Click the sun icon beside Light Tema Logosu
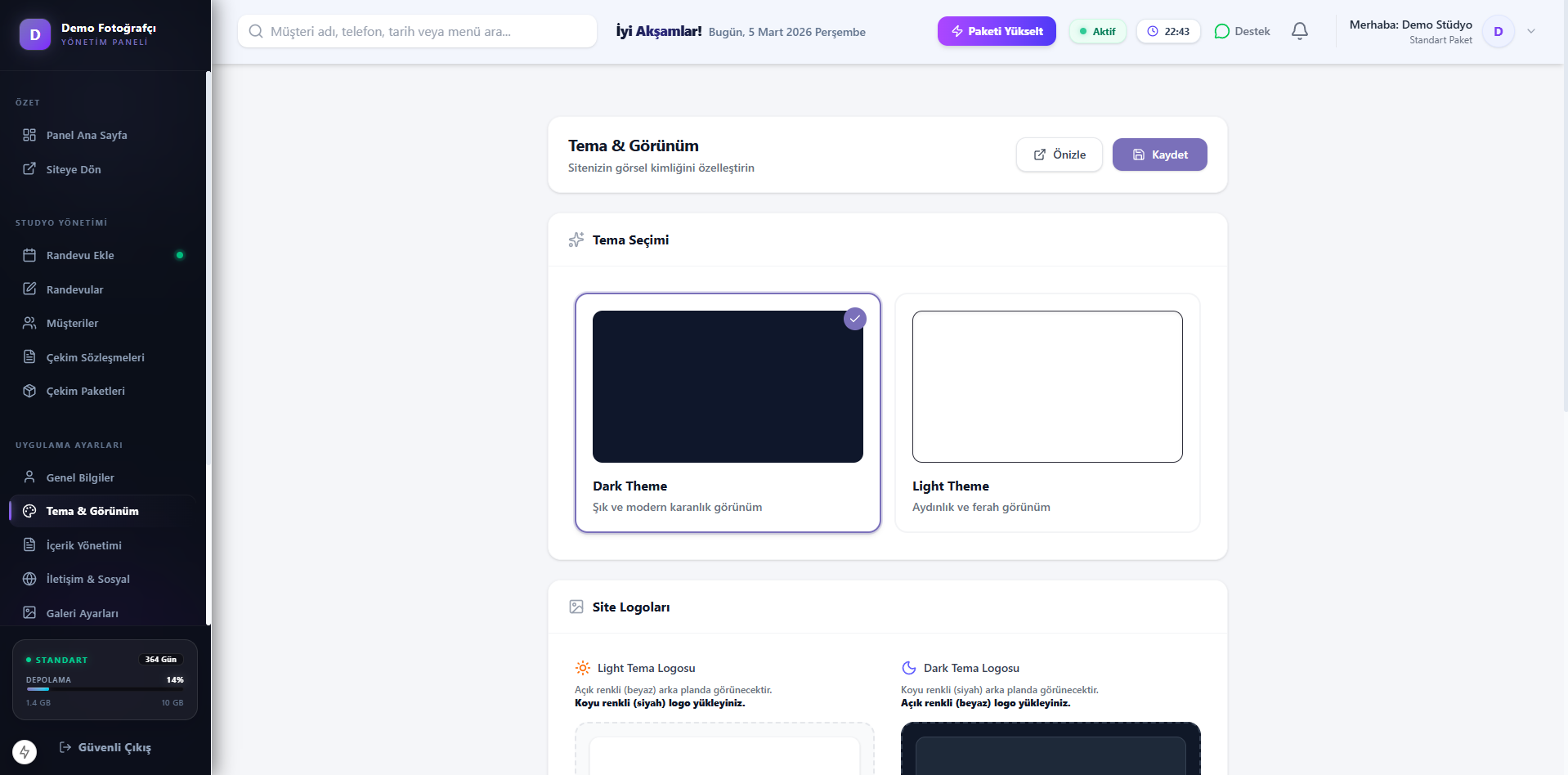Viewport: 1568px width, 775px height. [x=583, y=668]
